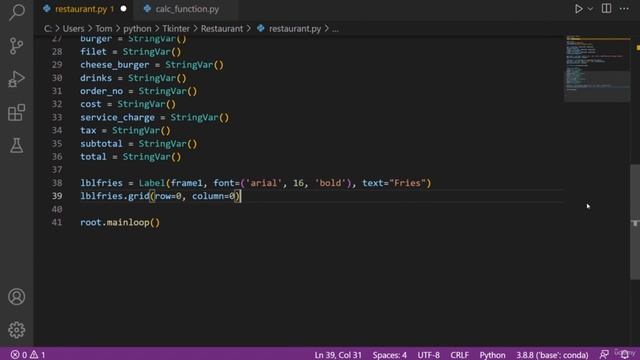Click the Tom breadcrumb
The height and width of the screenshot is (360, 640).
tap(104, 29)
